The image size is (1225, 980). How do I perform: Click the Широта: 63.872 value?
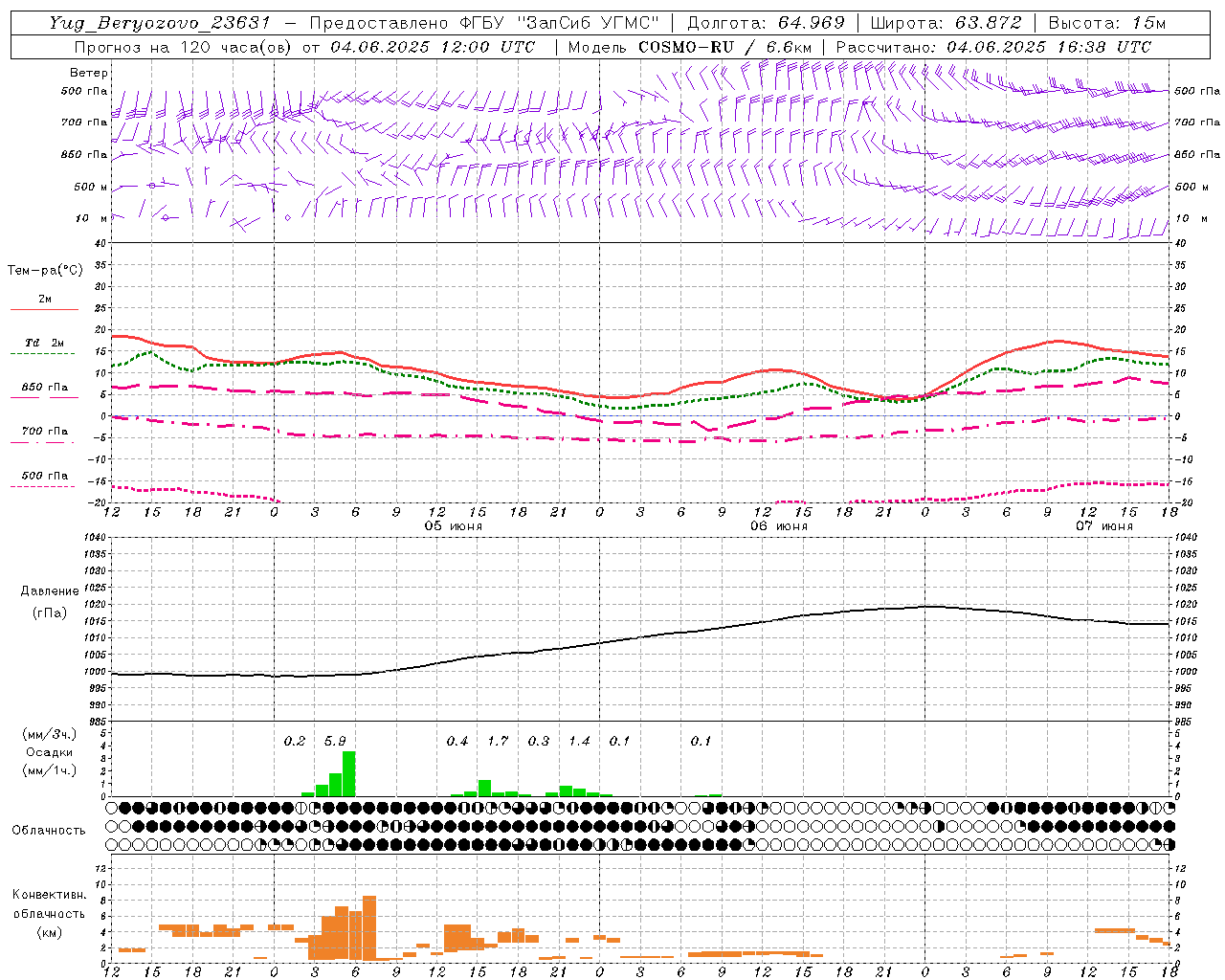946,23
